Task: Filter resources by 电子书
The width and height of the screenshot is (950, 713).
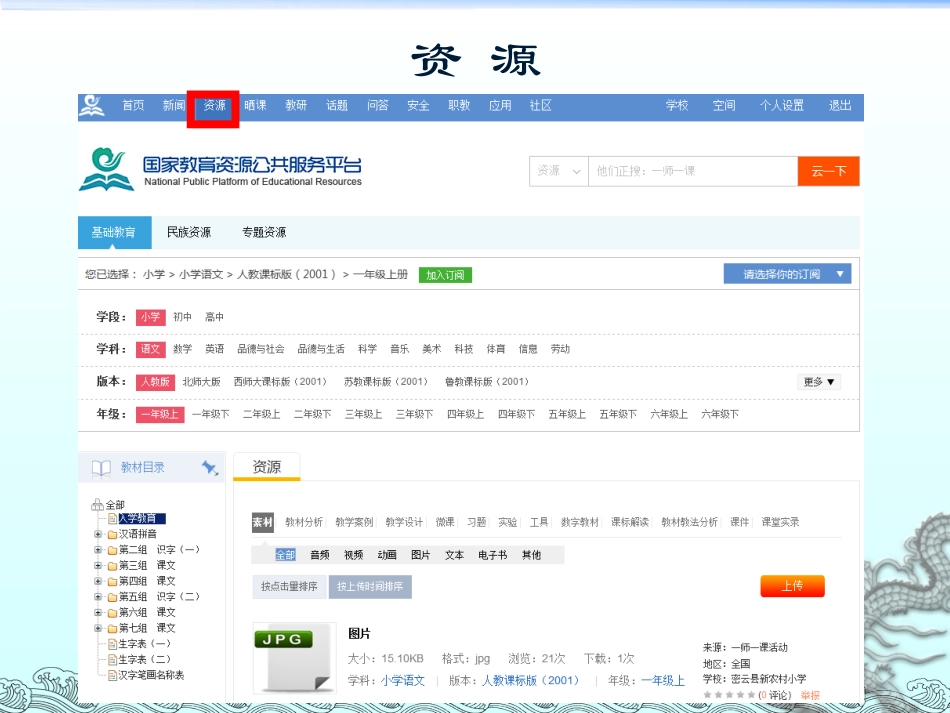Action: pyautogui.click(x=492, y=555)
